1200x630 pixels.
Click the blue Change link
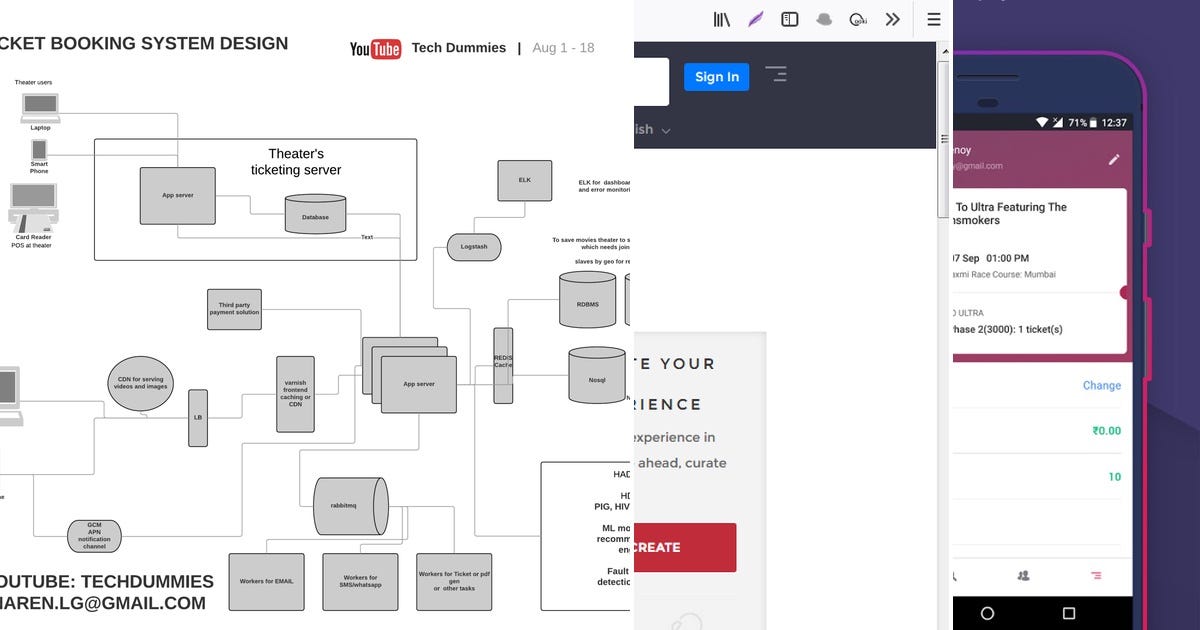(x=1101, y=385)
